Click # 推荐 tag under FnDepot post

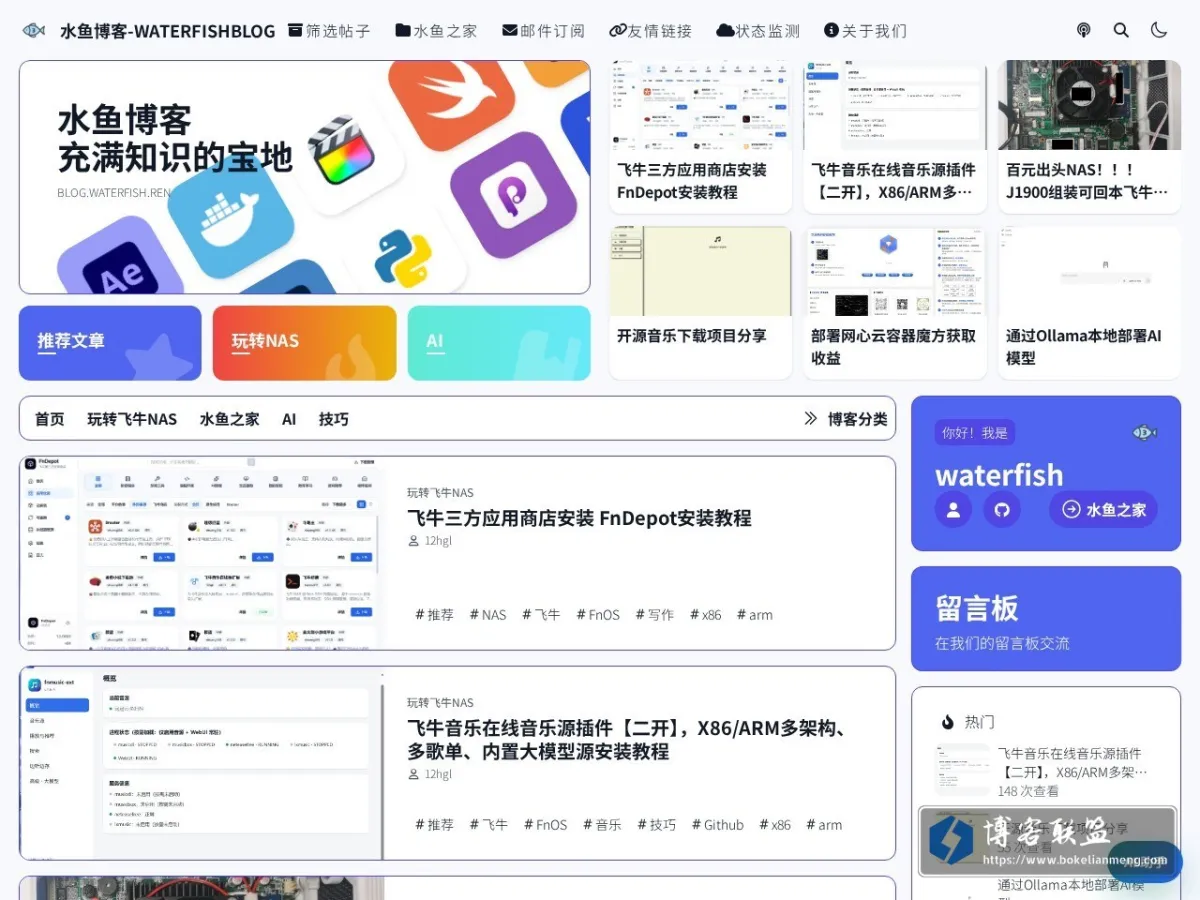[x=434, y=615]
